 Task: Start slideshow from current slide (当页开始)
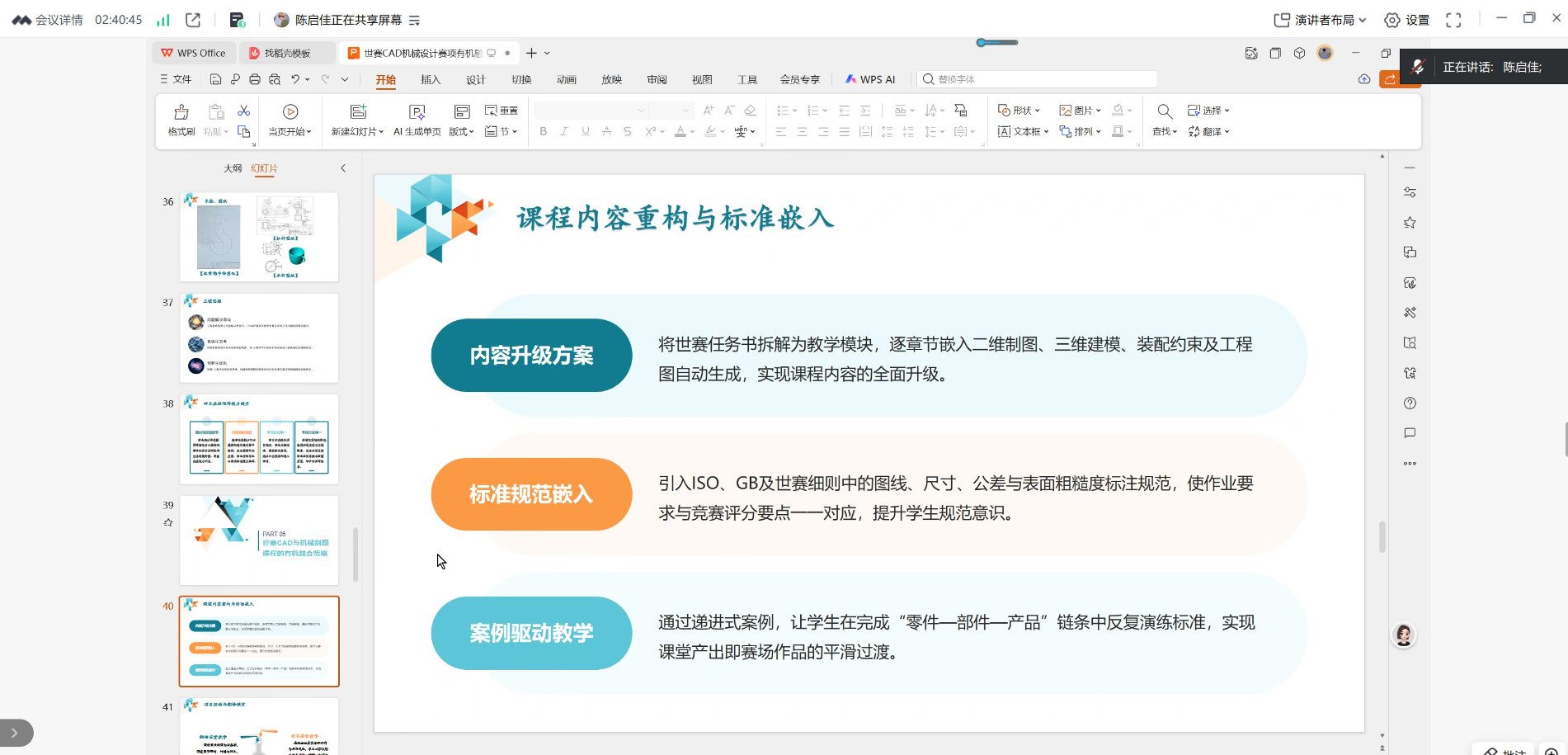pyautogui.click(x=290, y=113)
